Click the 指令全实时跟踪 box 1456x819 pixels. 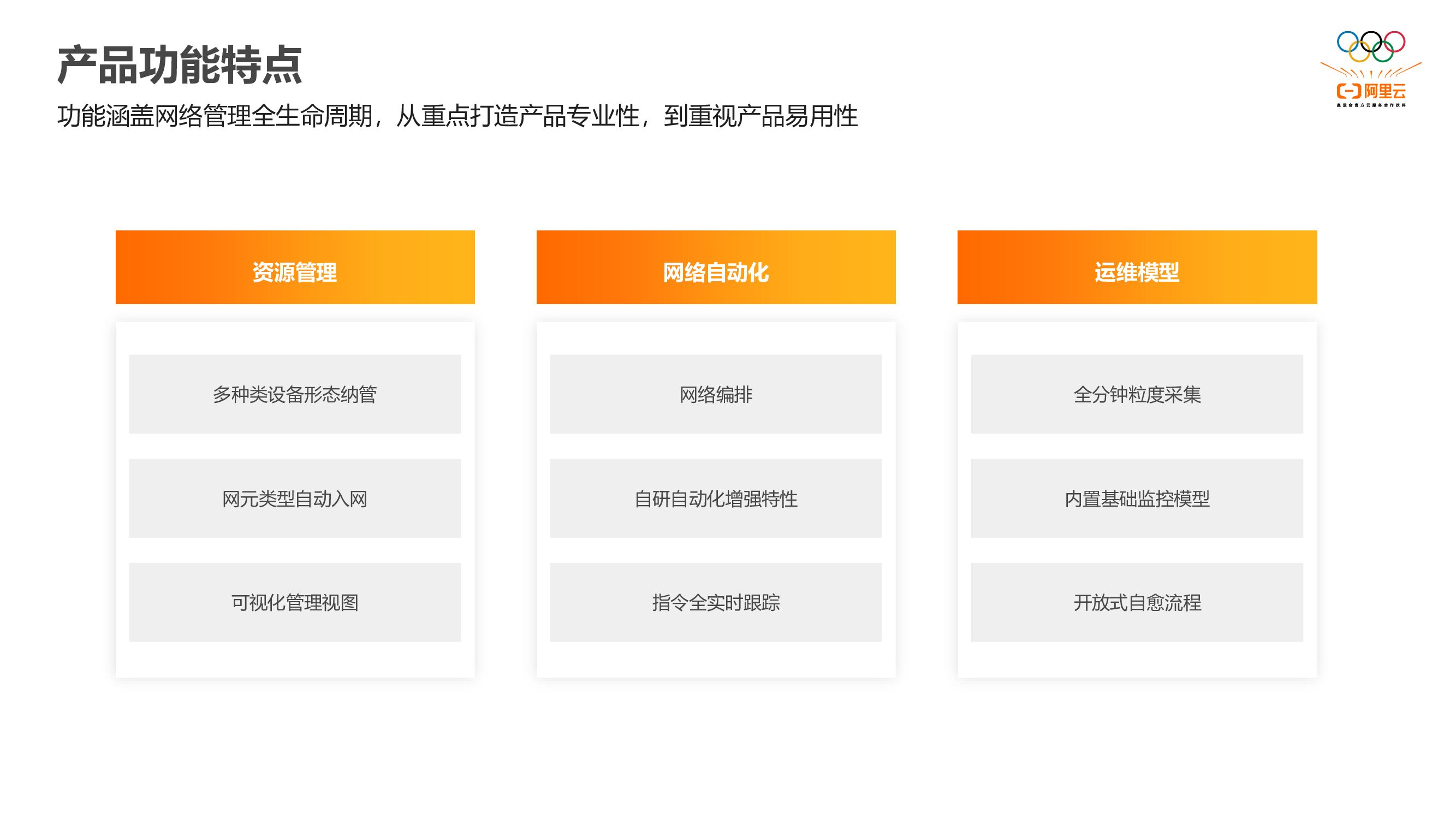click(x=716, y=602)
